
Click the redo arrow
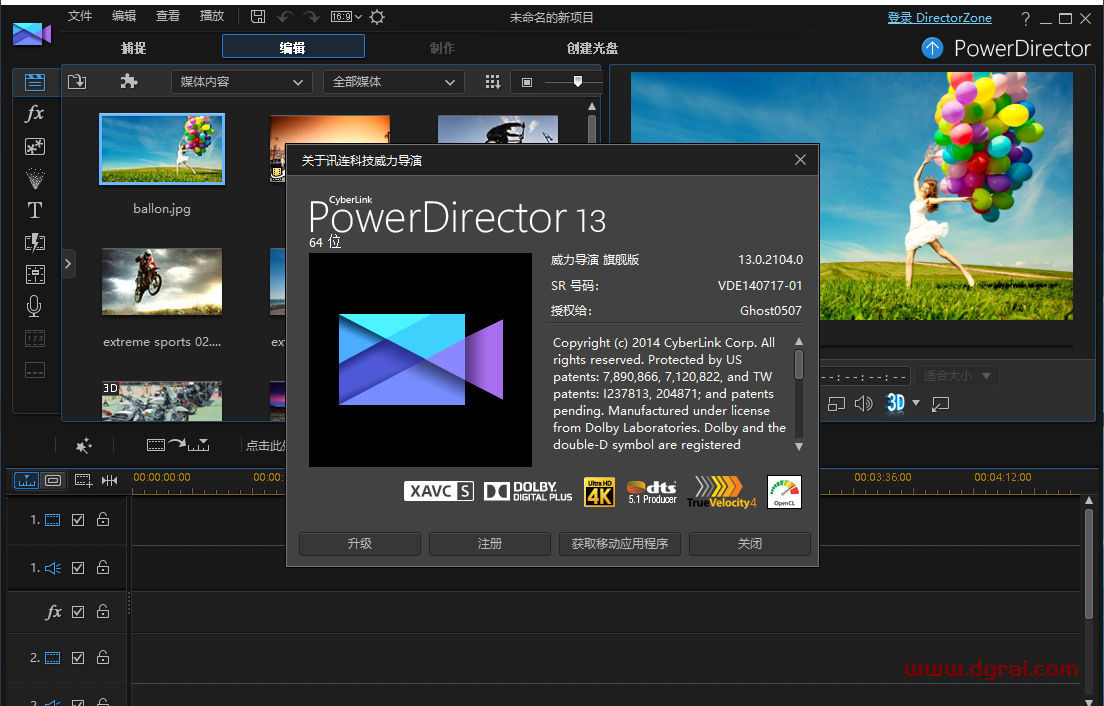[x=311, y=17]
